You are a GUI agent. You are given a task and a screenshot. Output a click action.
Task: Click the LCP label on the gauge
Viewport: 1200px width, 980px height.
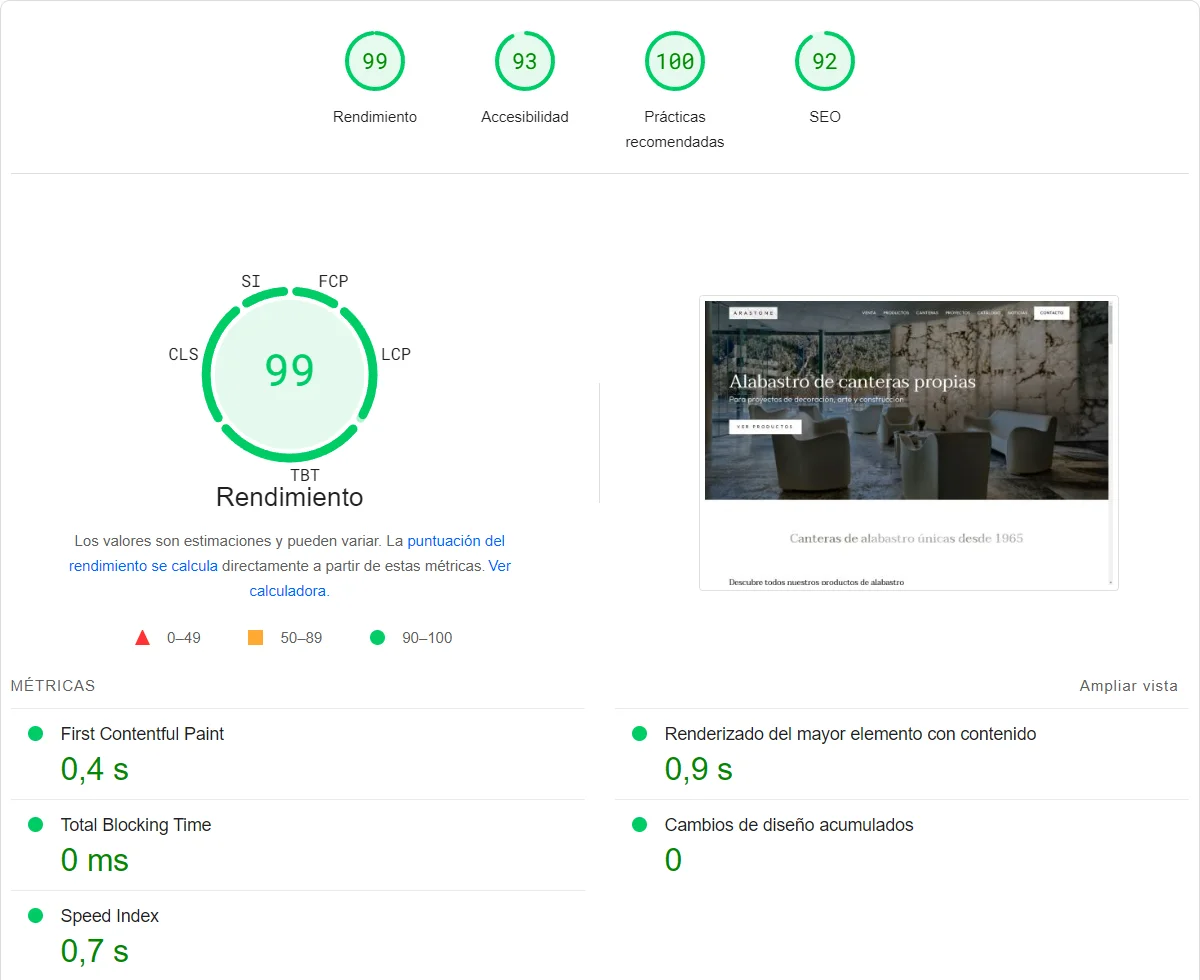[x=396, y=354]
